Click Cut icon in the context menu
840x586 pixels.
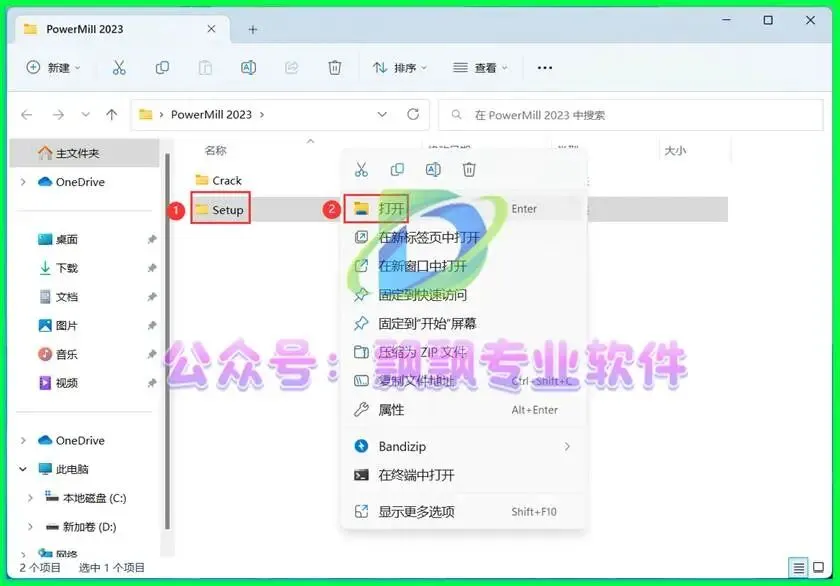tap(362, 170)
